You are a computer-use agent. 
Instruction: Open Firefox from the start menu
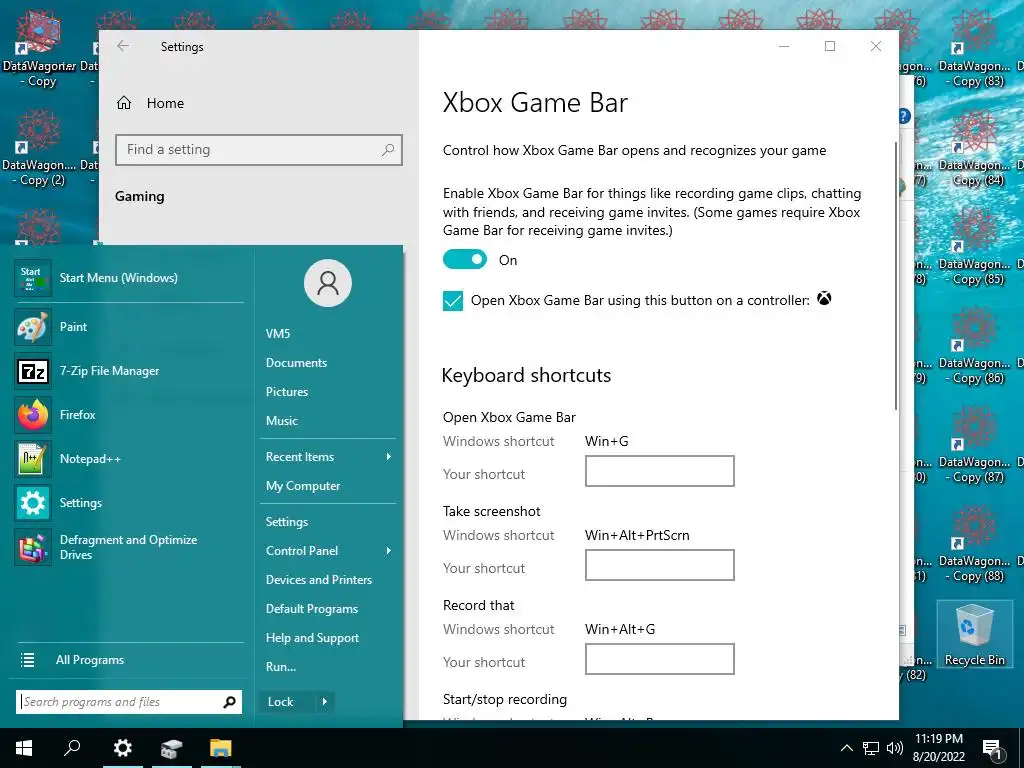click(x=129, y=415)
